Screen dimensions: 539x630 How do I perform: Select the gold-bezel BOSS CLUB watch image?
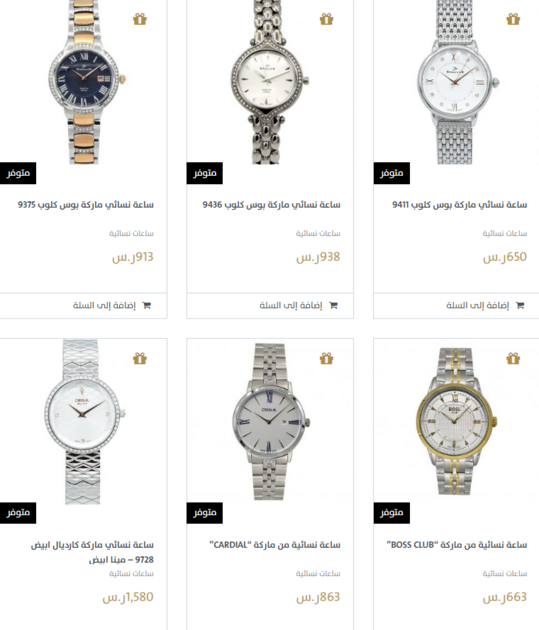point(457,421)
